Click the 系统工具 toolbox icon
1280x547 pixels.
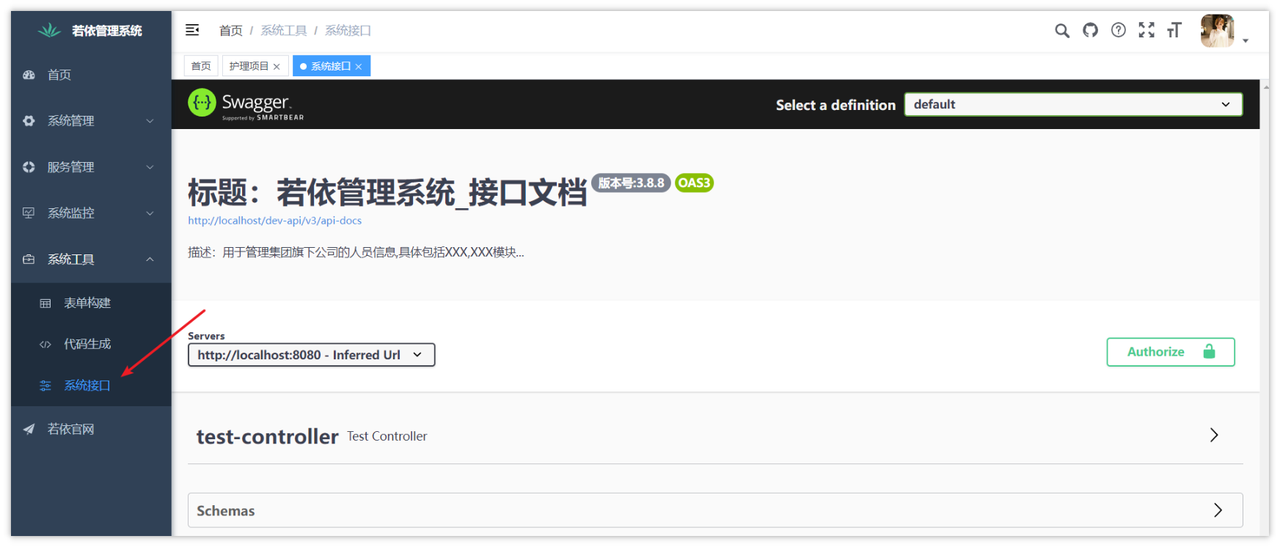(x=28, y=259)
